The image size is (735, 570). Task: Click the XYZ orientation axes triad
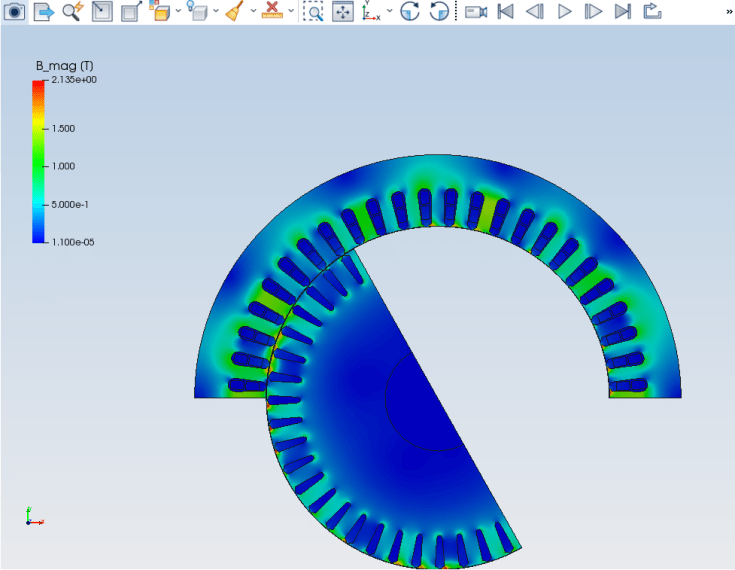click(32, 516)
